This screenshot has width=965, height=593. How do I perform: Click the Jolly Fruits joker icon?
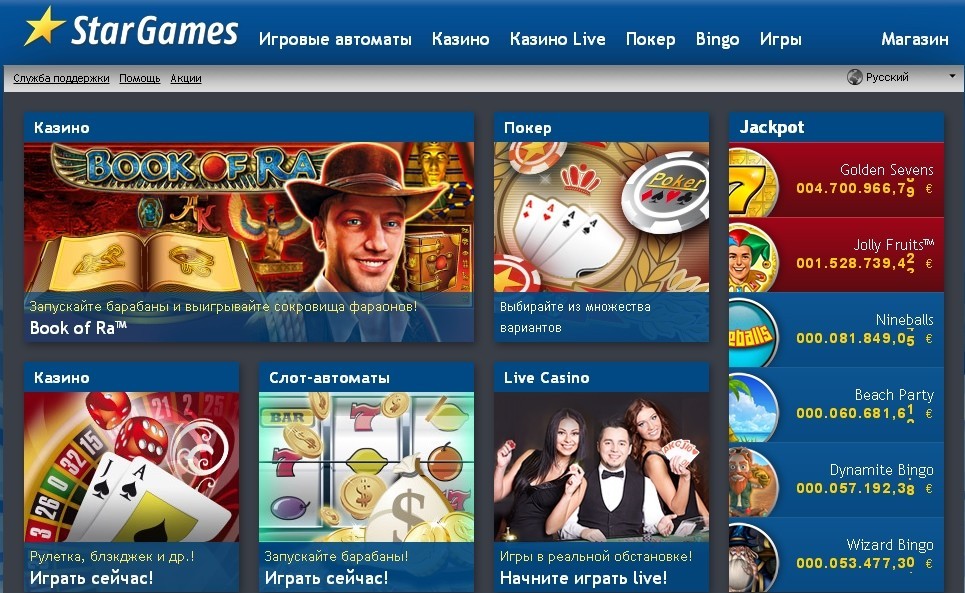point(753,257)
